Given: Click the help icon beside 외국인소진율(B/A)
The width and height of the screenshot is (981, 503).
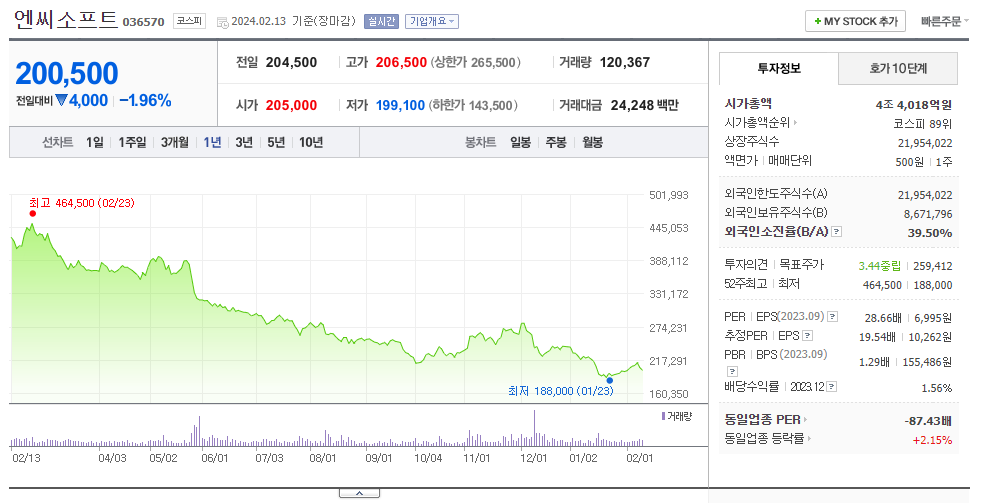Looking at the screenshot, I should [836, 232].
